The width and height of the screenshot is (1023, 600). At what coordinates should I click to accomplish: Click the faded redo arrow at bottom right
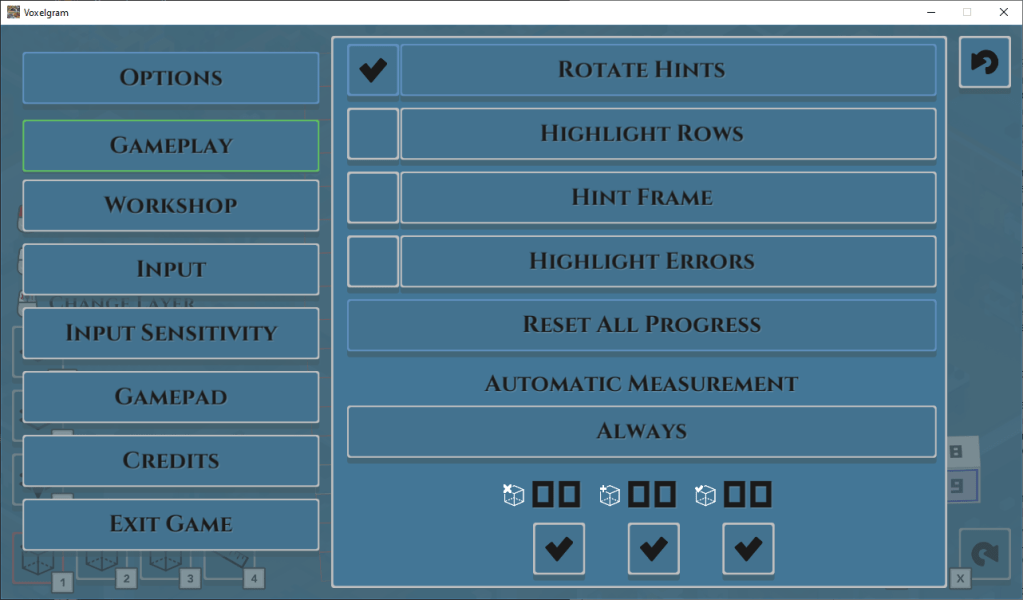pos(984,554)
